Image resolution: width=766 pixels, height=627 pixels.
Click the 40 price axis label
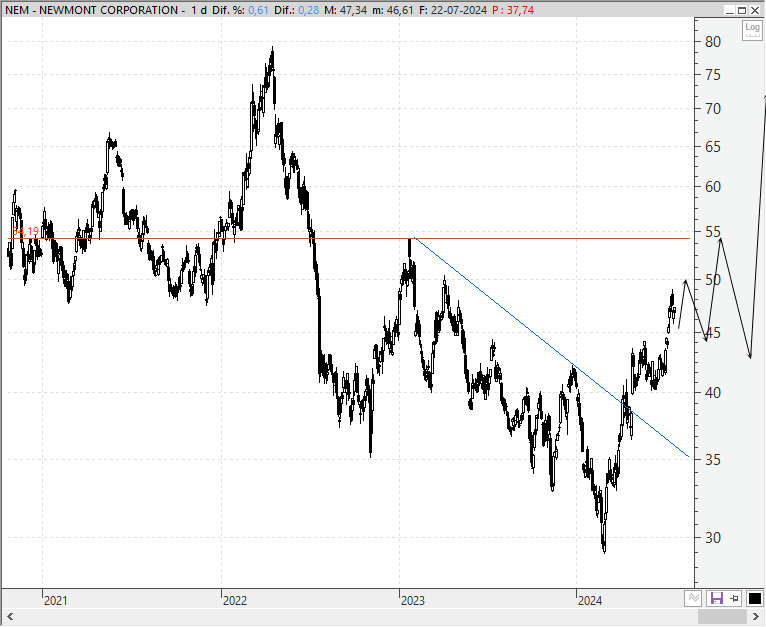click(x=713, y=392)
